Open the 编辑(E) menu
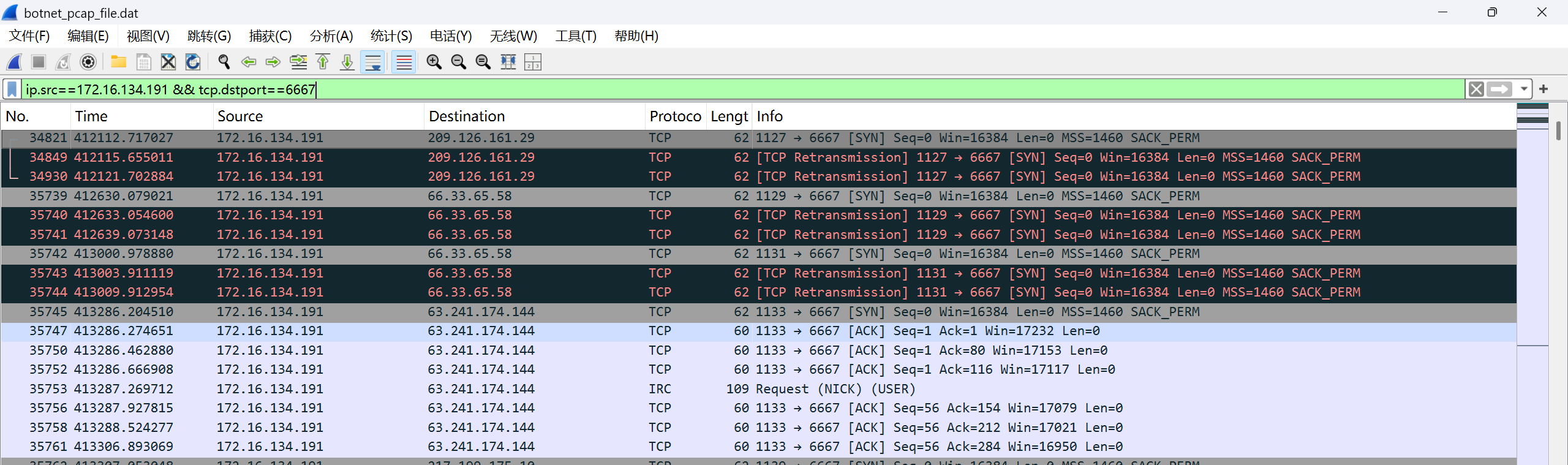 (x=88, y=36)
